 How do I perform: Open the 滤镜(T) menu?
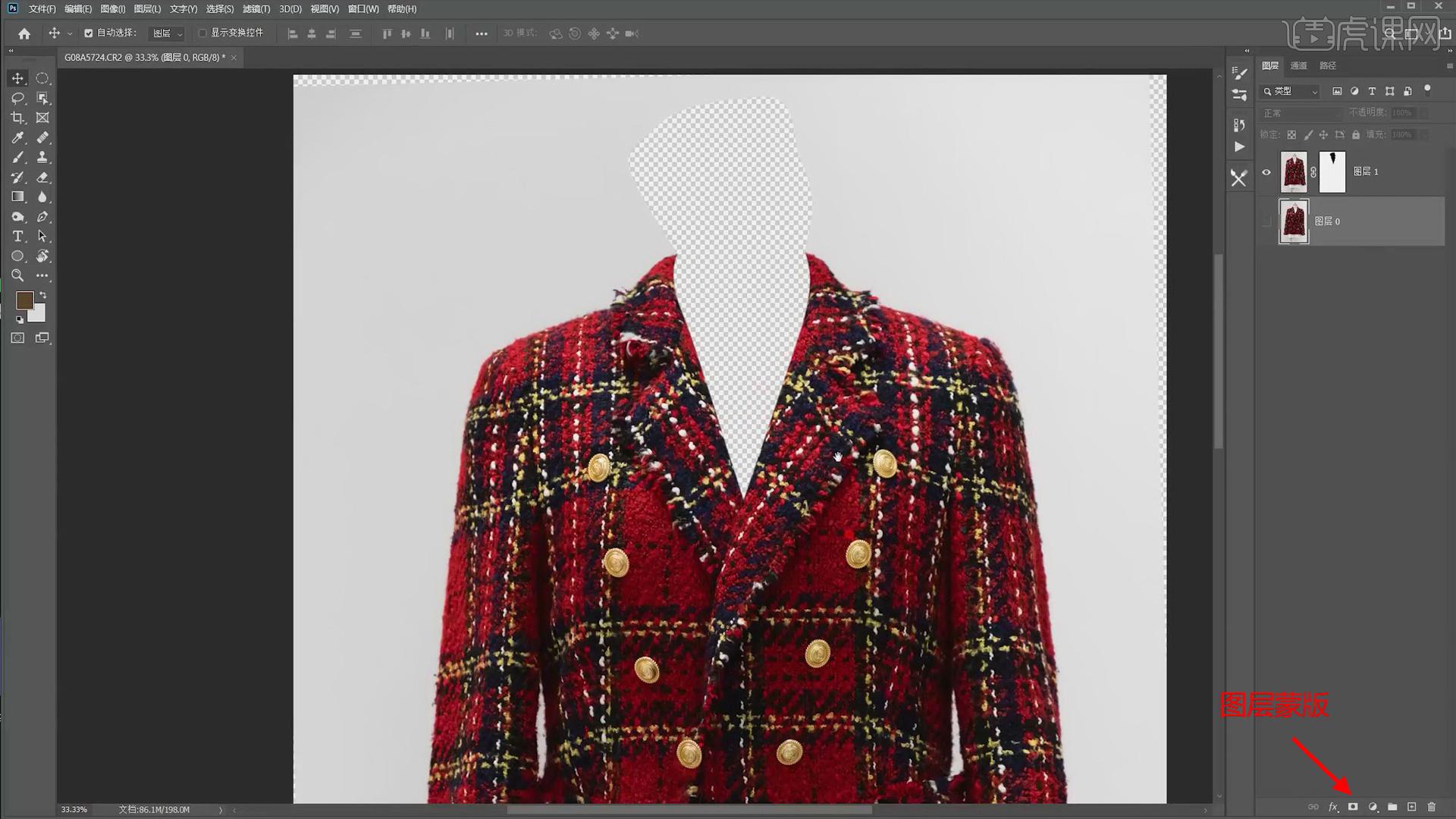[x=256, y=9]
